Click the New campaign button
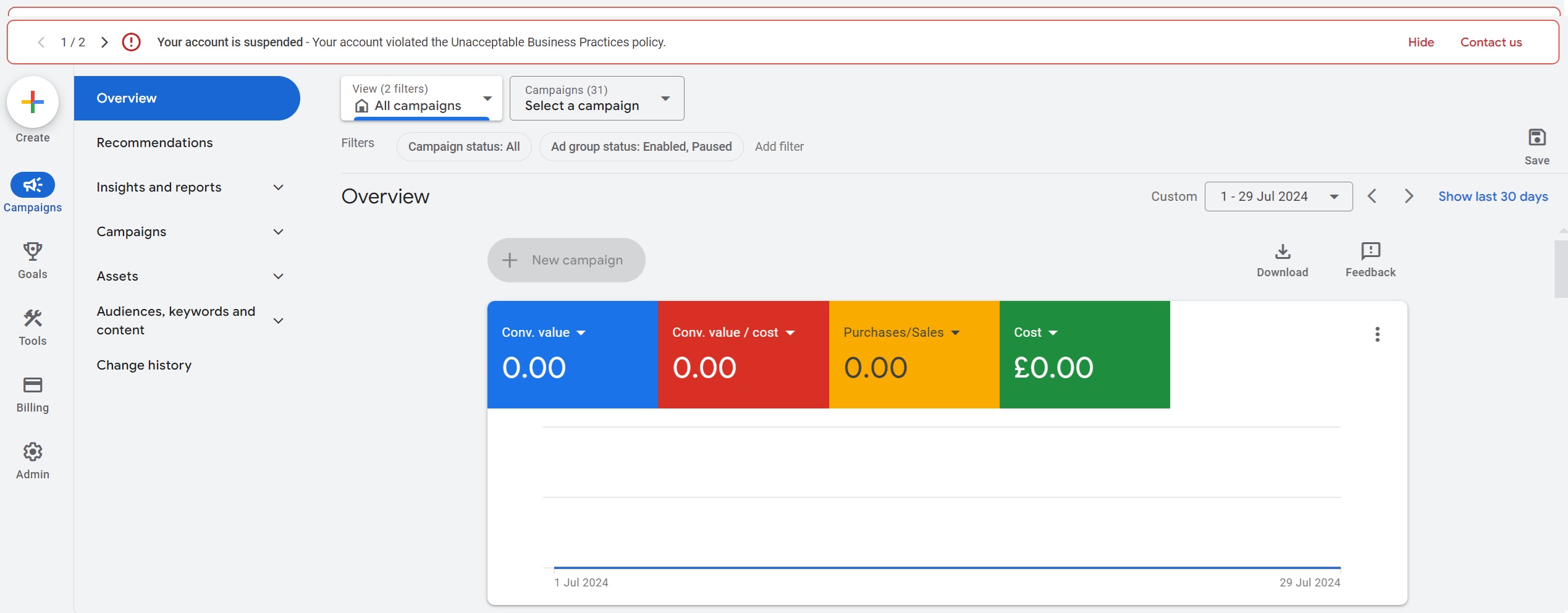 click(x=567, y=260)
